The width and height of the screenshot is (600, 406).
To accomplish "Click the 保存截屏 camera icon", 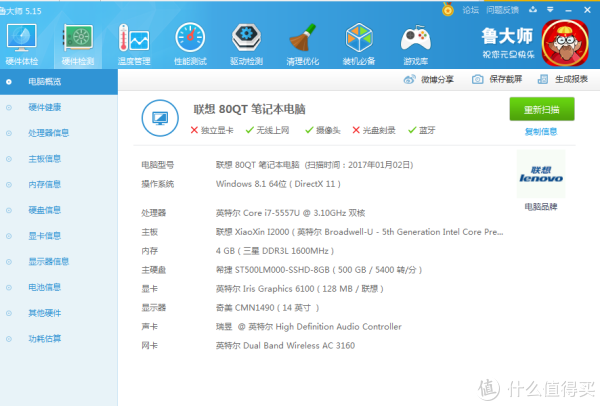I will (x=477, y=80).
